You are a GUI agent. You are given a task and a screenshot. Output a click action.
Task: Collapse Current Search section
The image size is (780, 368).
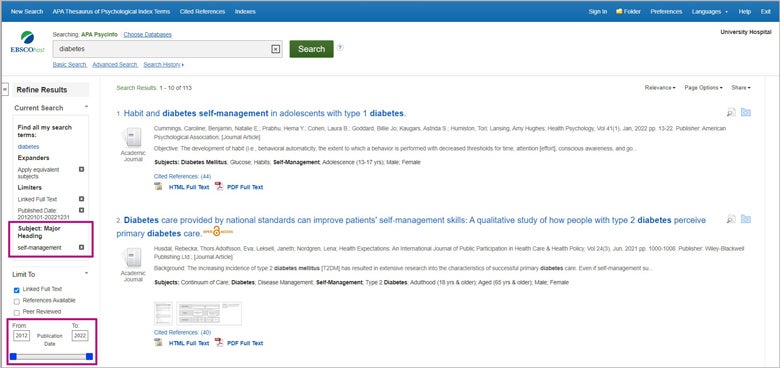[x=87, y=107]
